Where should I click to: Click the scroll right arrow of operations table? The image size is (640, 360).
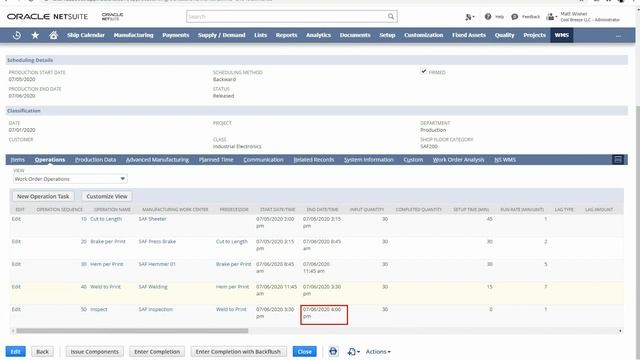click(620, 331)
